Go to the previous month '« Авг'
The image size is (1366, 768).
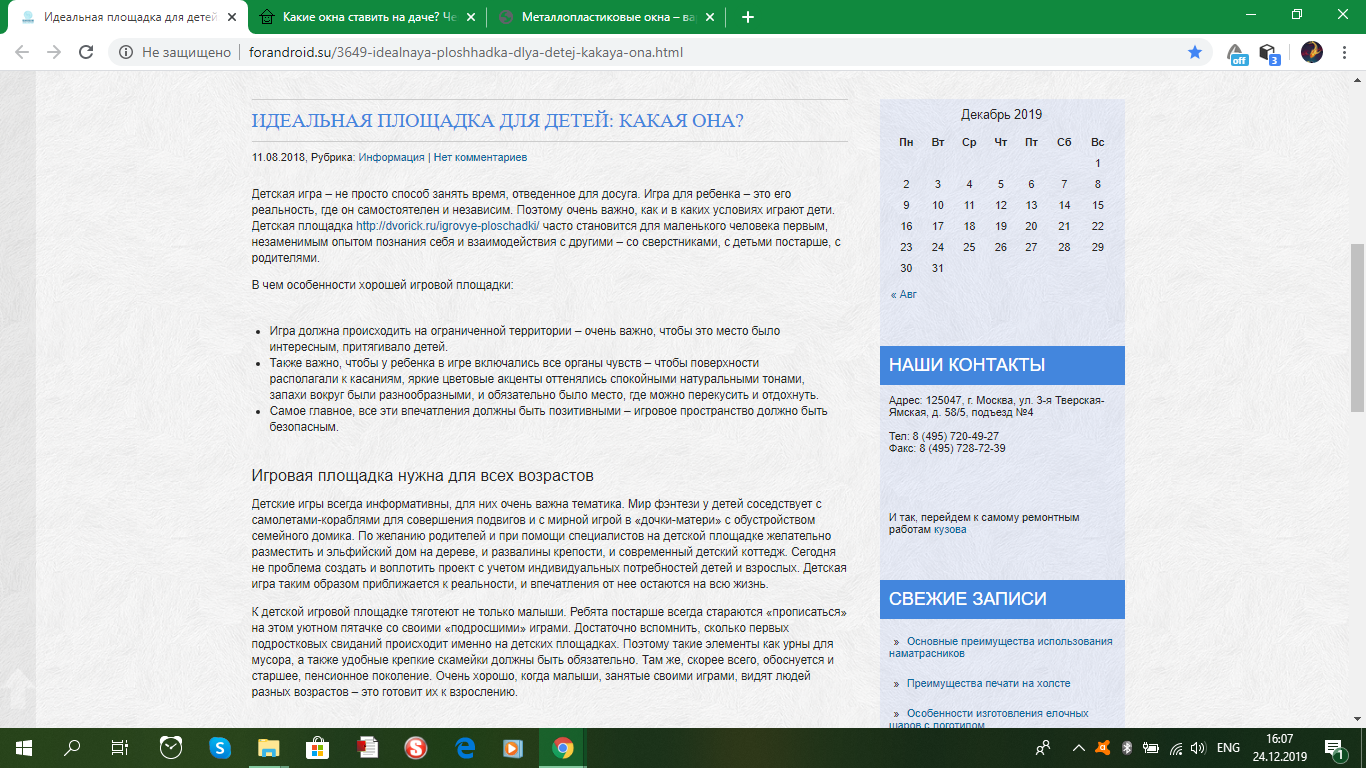click(x=903, y=294)
